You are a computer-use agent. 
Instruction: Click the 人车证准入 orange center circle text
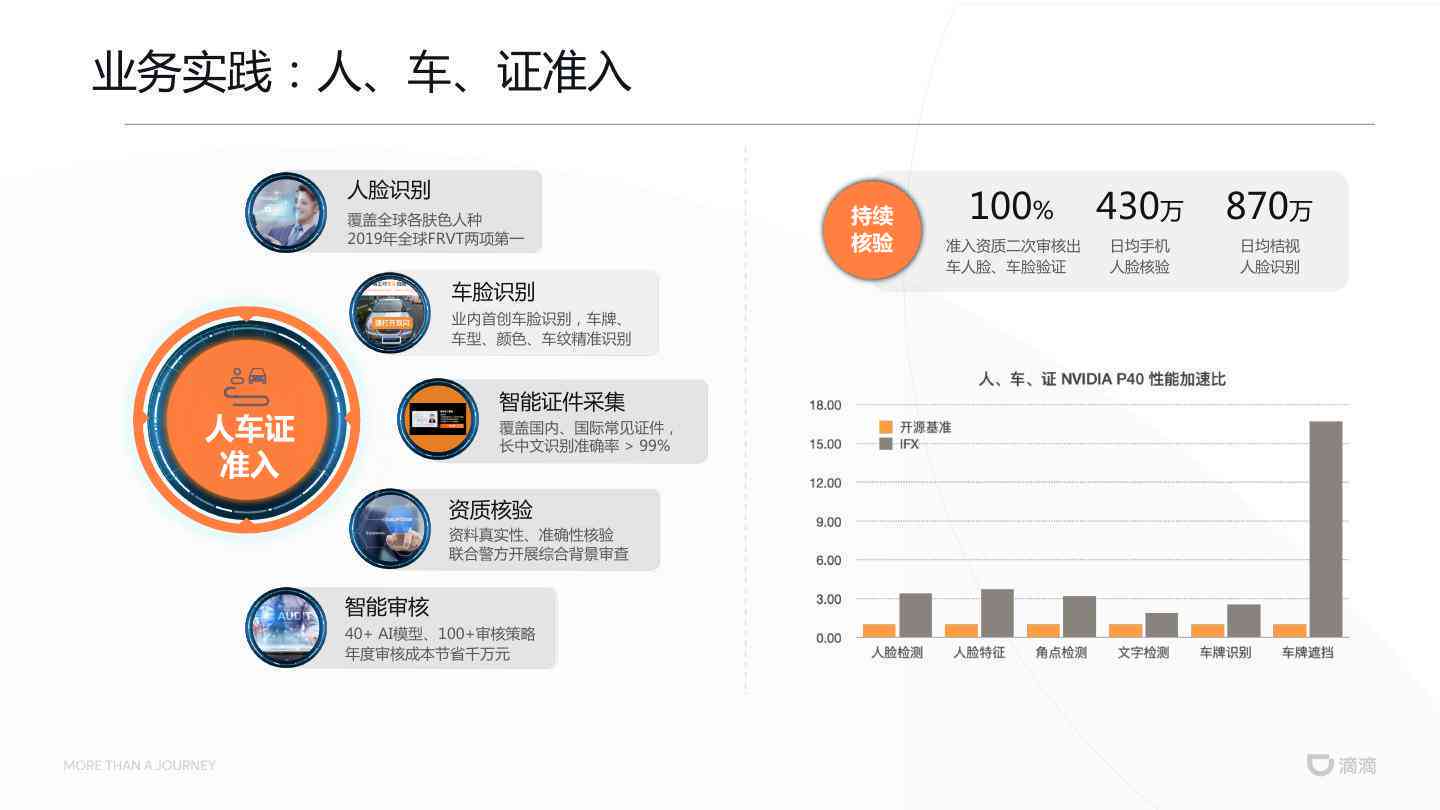pos(249,447)
